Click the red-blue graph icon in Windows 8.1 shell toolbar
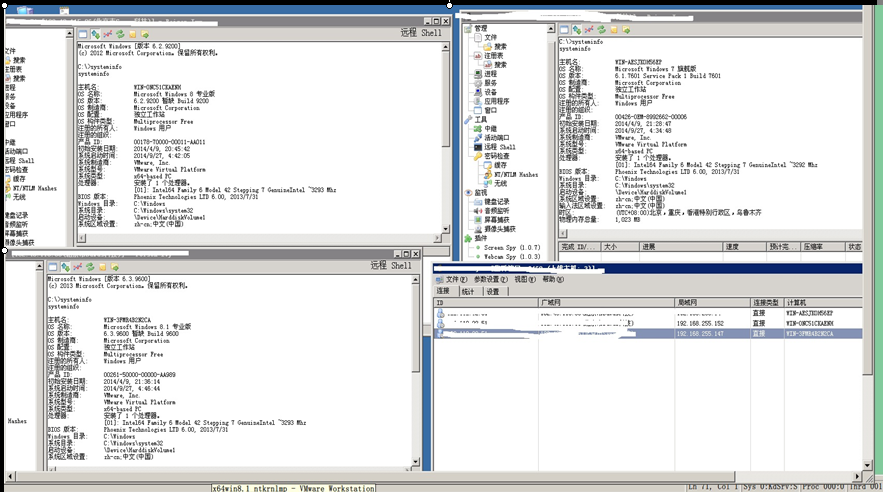This screenshot has height=492, width=883. pyautogui.click(x=78, y=267)
